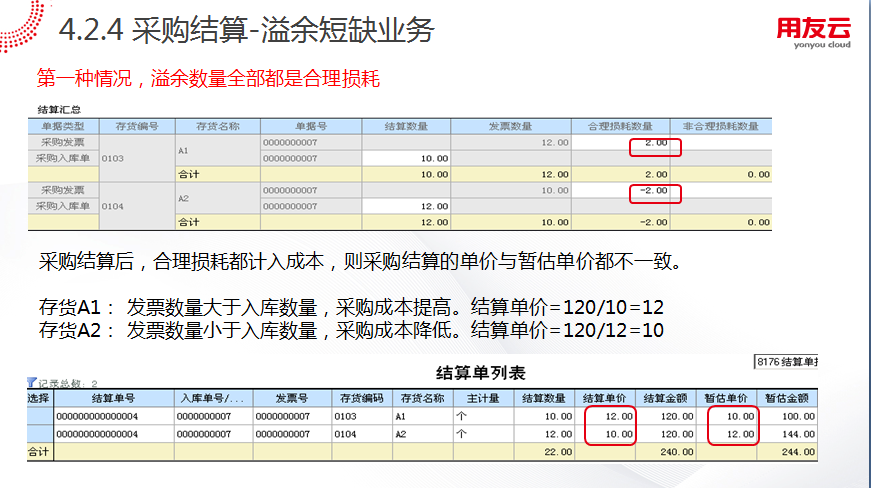
Task: Click the filter funnel icon beside 记录总数
Action: tap(32, 383)
